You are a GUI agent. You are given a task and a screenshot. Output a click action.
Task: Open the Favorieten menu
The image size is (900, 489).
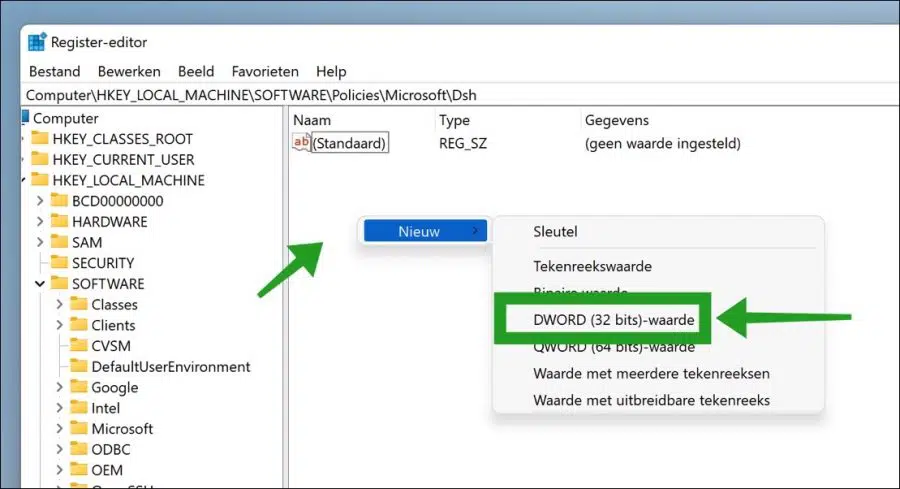pyautogui.click(x=265, y=71)
